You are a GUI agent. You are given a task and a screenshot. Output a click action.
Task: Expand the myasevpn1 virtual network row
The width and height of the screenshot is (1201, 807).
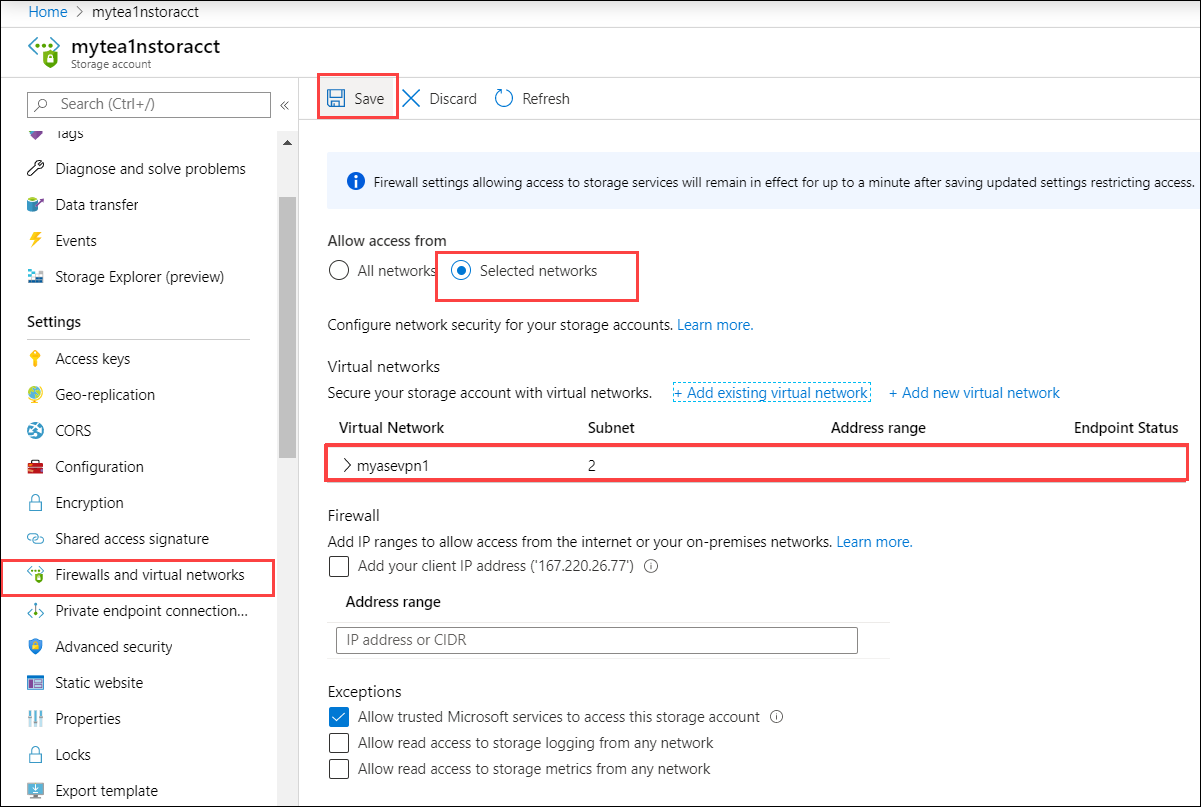tap(347, 465)
